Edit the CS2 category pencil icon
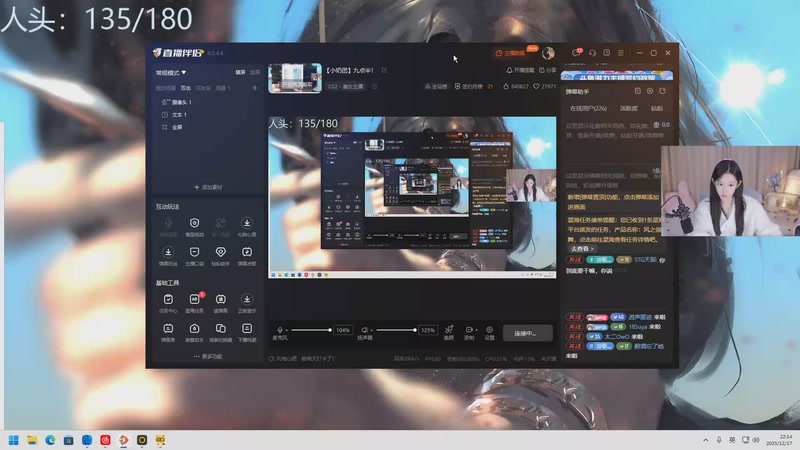This screenshot has height=450, width=800. click(374, 86)
